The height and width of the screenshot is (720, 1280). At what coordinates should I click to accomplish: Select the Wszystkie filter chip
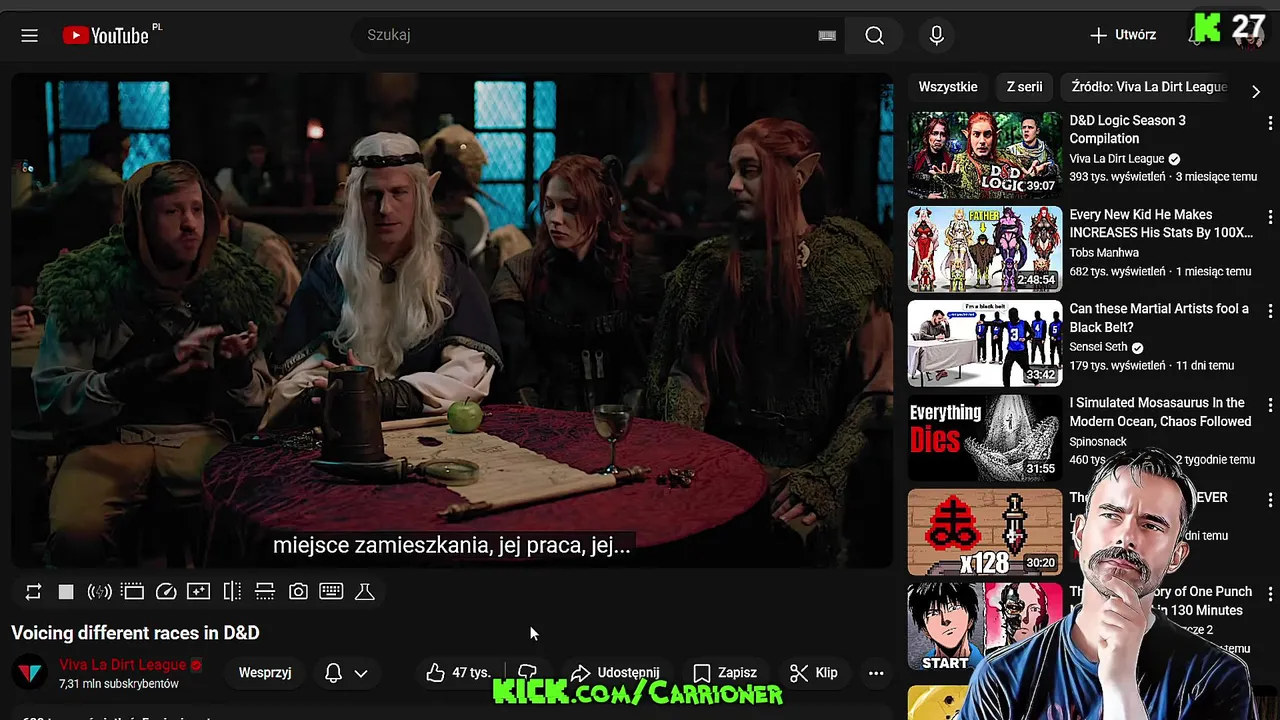(948, 87)
